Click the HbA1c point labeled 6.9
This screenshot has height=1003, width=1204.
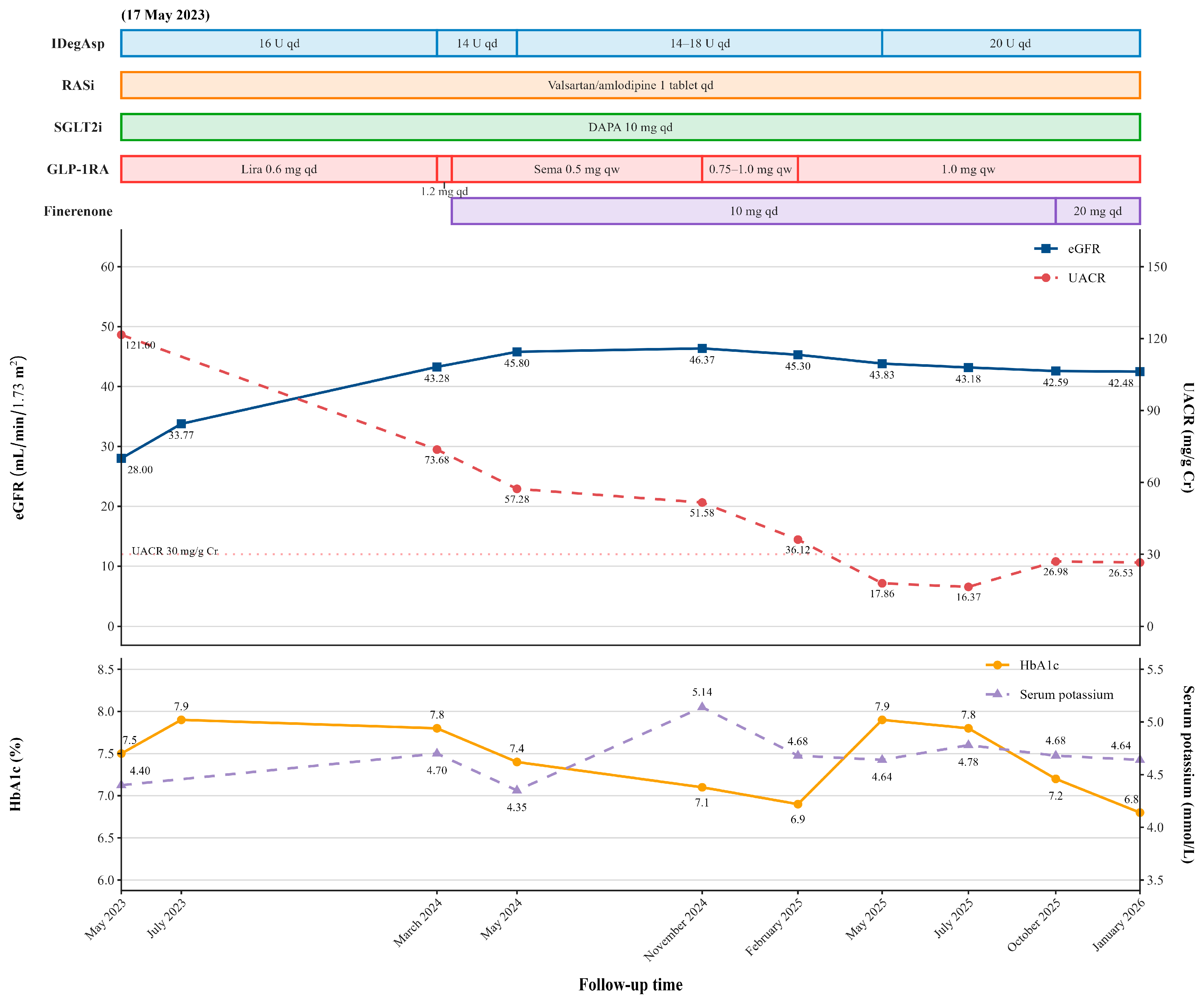click(798, 804)
